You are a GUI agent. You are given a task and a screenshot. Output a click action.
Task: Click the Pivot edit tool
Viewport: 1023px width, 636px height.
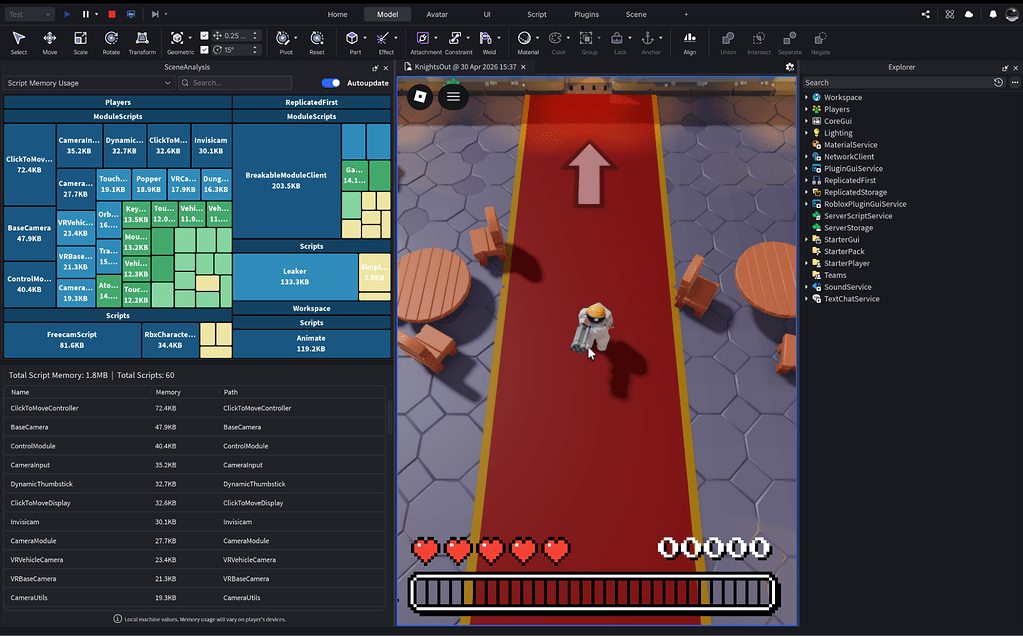283,38
